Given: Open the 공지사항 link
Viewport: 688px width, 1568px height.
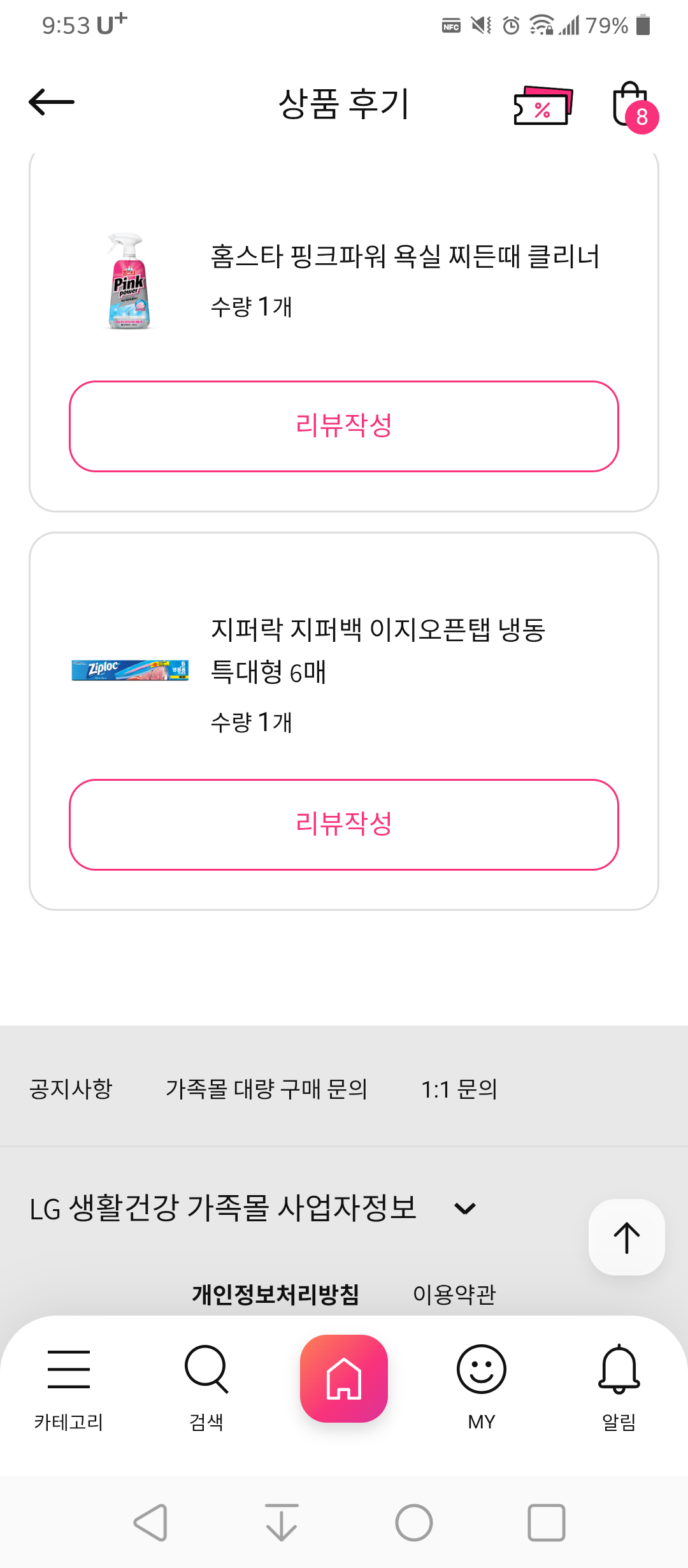Looking at the screenshot, I should (71, 1089).
